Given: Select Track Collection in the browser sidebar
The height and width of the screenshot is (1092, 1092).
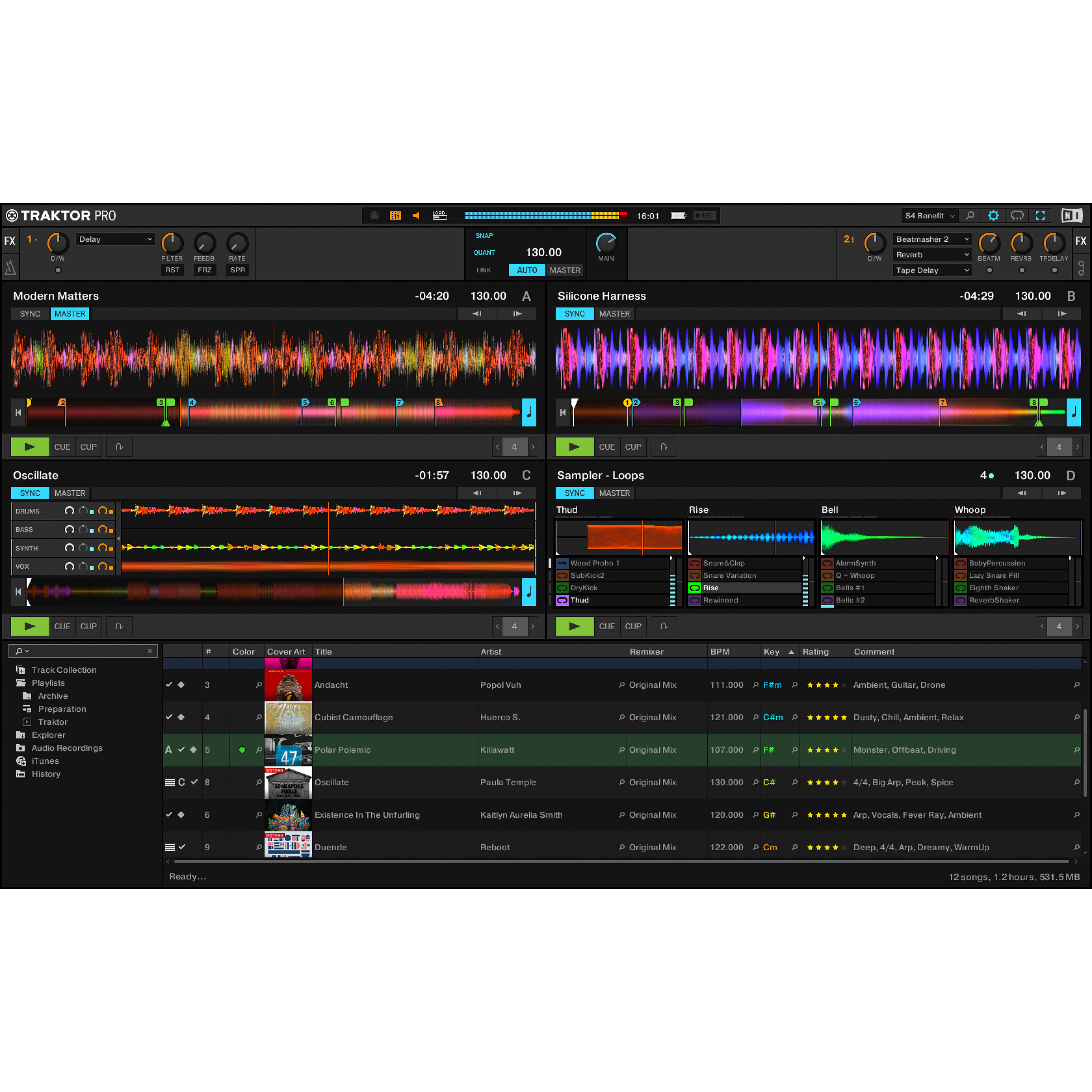Looking at the screenshot, I should click(x=64, y=669).
